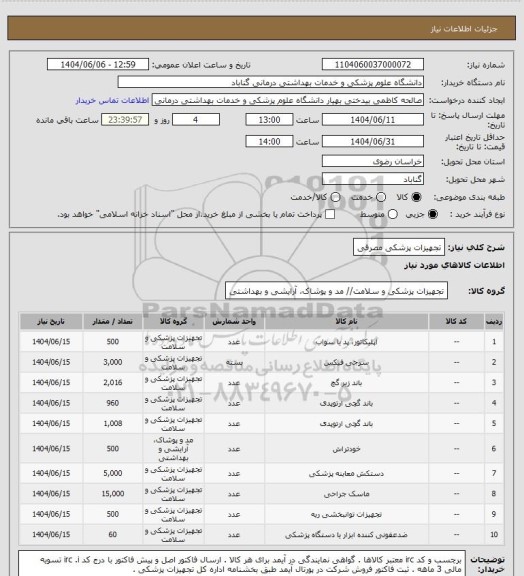524x576 pixels.
Task: Click the buyer organization name field
Action: point(270,82)
